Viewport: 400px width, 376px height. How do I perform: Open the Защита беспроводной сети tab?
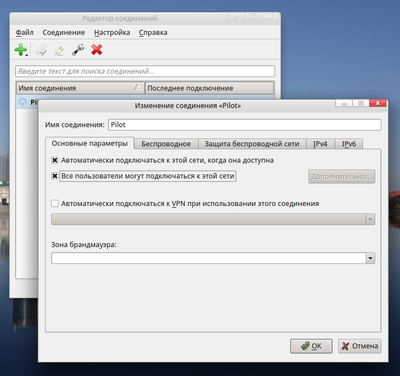[252, 144]
